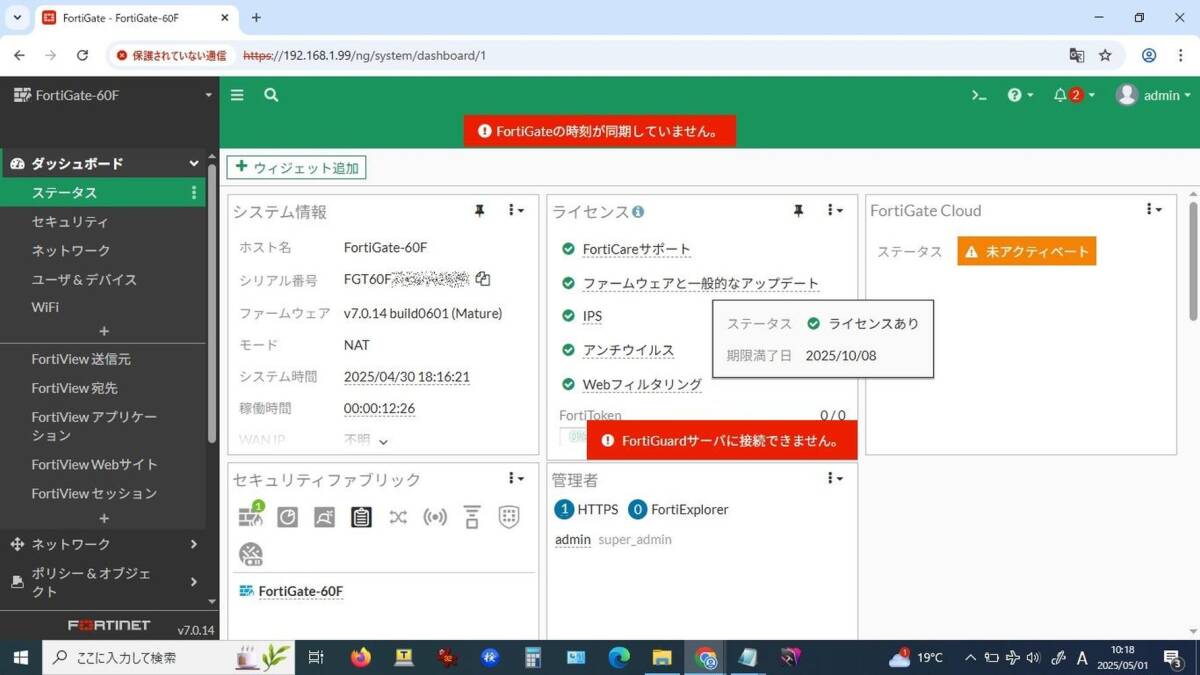Image resolution: width=1200 pixels, height=675 pixels.
Task: Open システム情報 widget options menu
Action: tap(515, 210)
